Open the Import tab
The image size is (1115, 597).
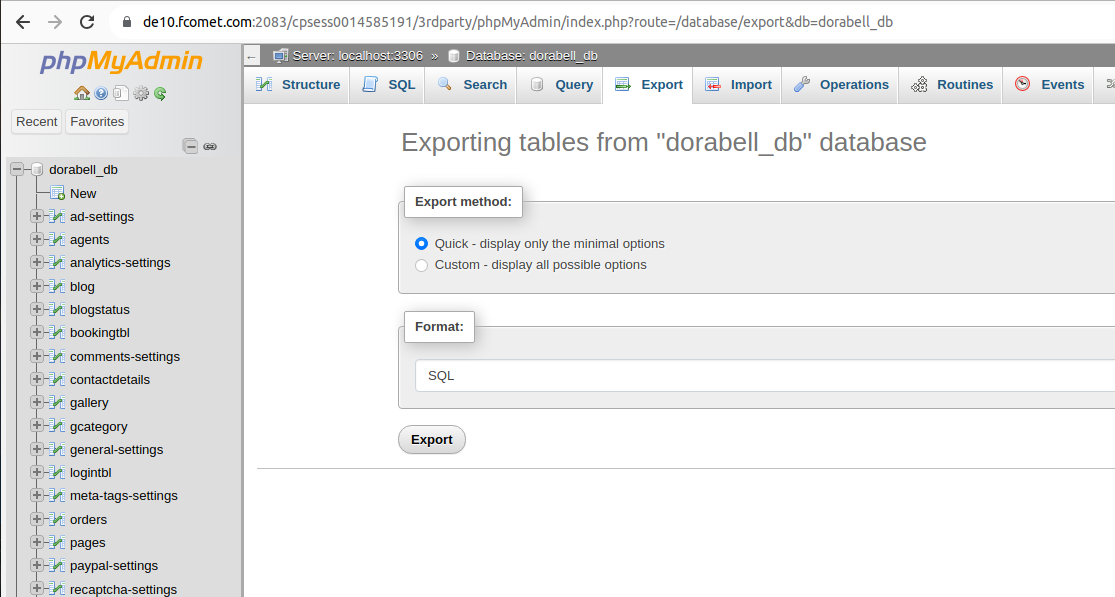pyautogui.click(x=738, y=85)
